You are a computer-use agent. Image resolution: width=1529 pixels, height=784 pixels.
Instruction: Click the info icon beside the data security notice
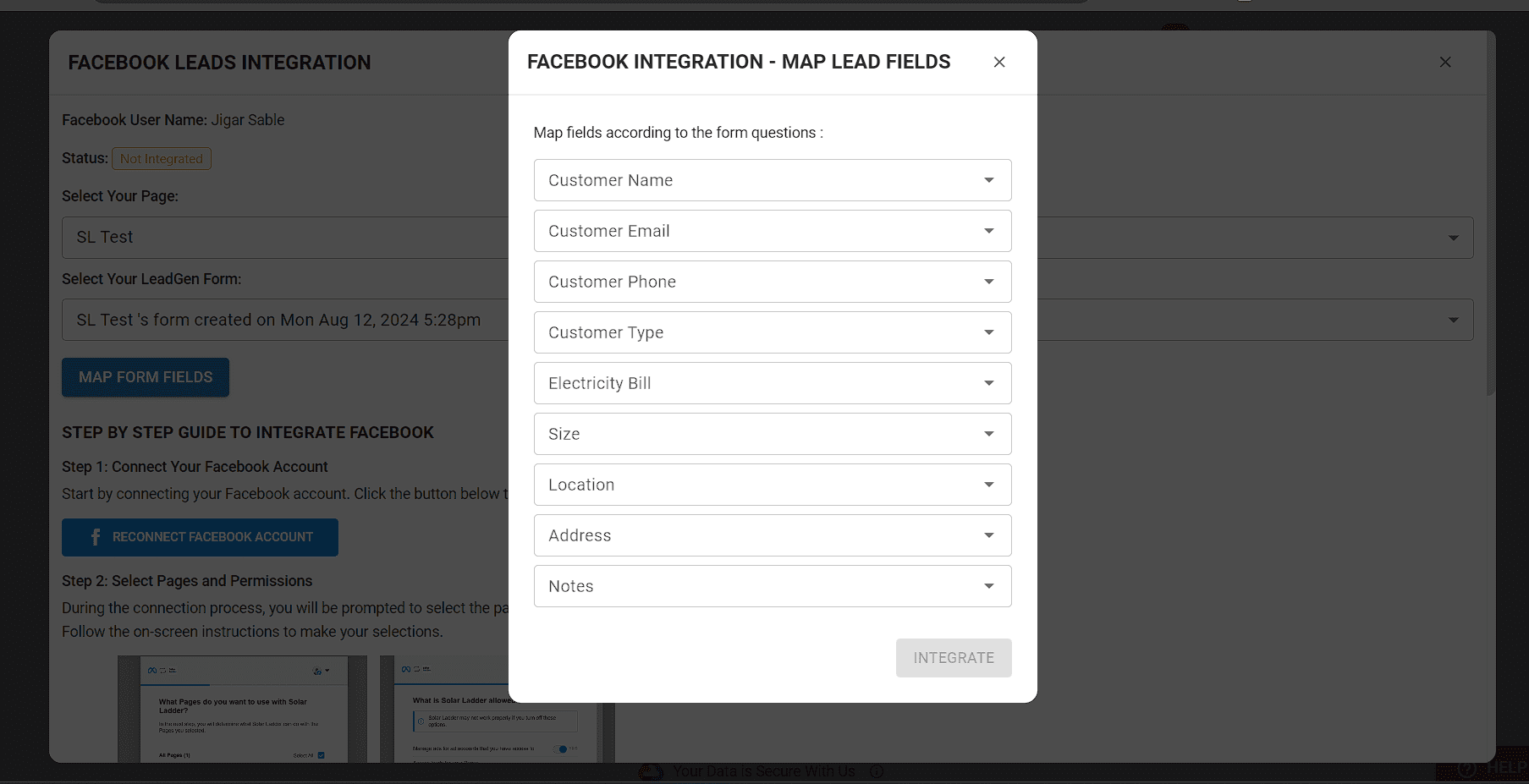pos(877,771)
